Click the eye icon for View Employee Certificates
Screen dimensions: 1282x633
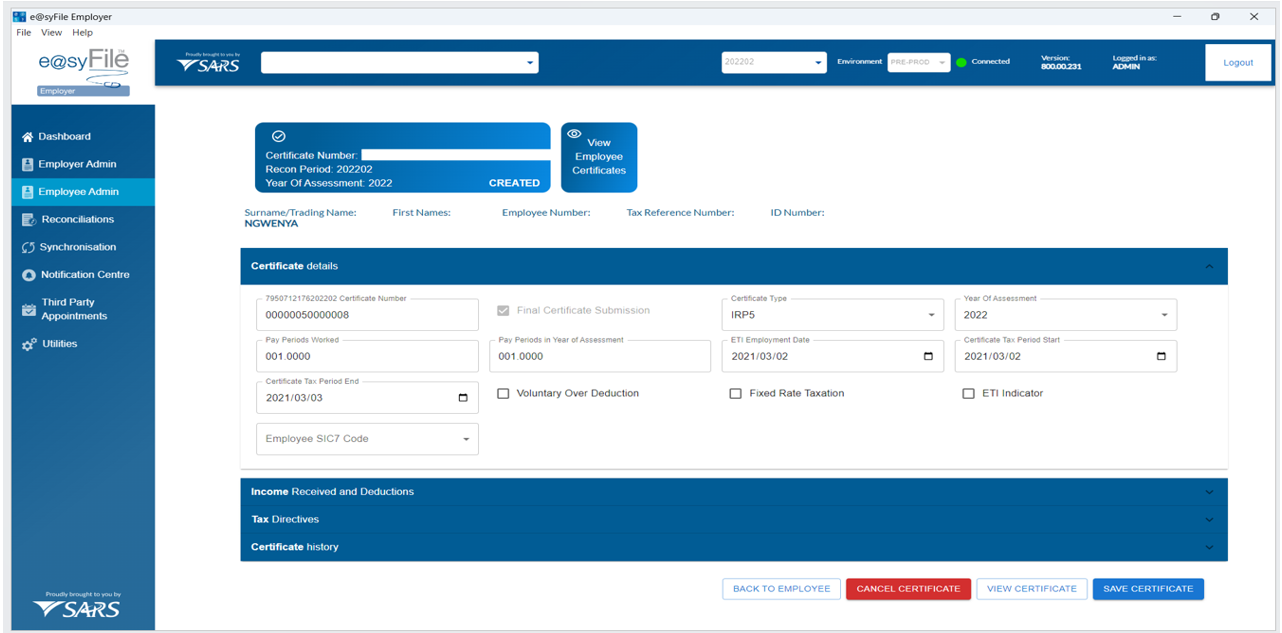pos(574,134)
